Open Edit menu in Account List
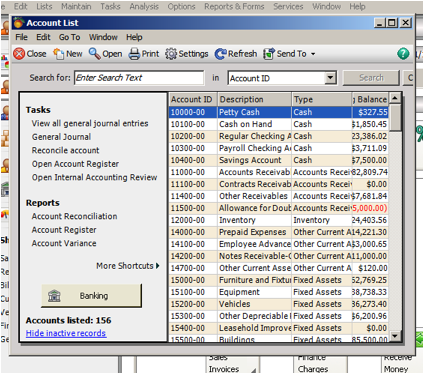 43,37
